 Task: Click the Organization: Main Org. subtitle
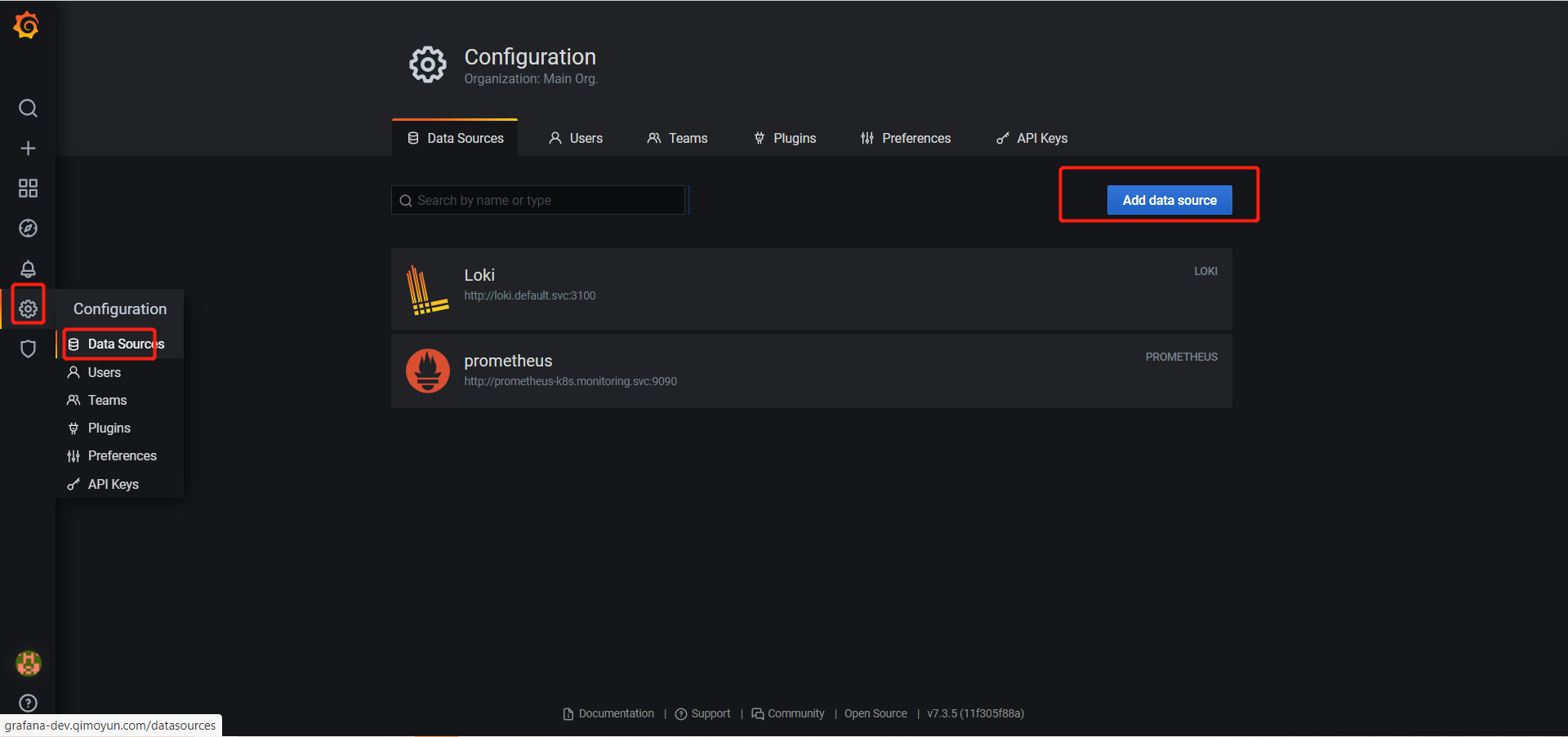pyautogui.click(x=531, y=79)
